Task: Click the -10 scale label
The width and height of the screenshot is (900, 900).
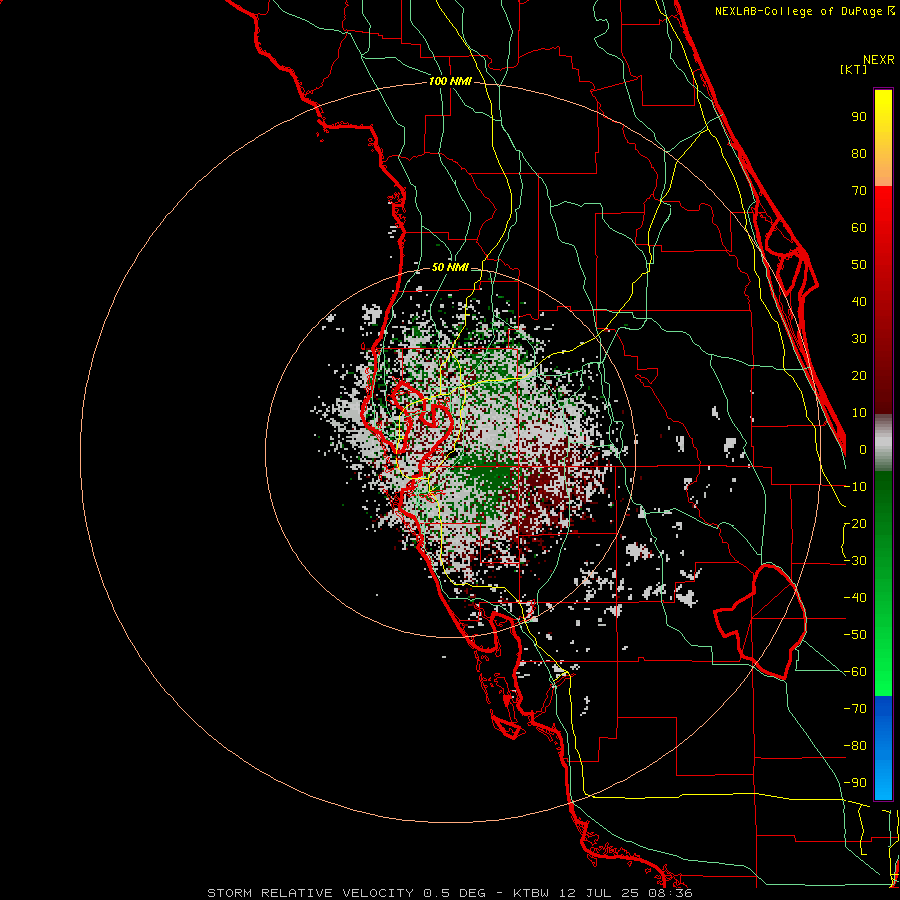Action: pos(855,487)
